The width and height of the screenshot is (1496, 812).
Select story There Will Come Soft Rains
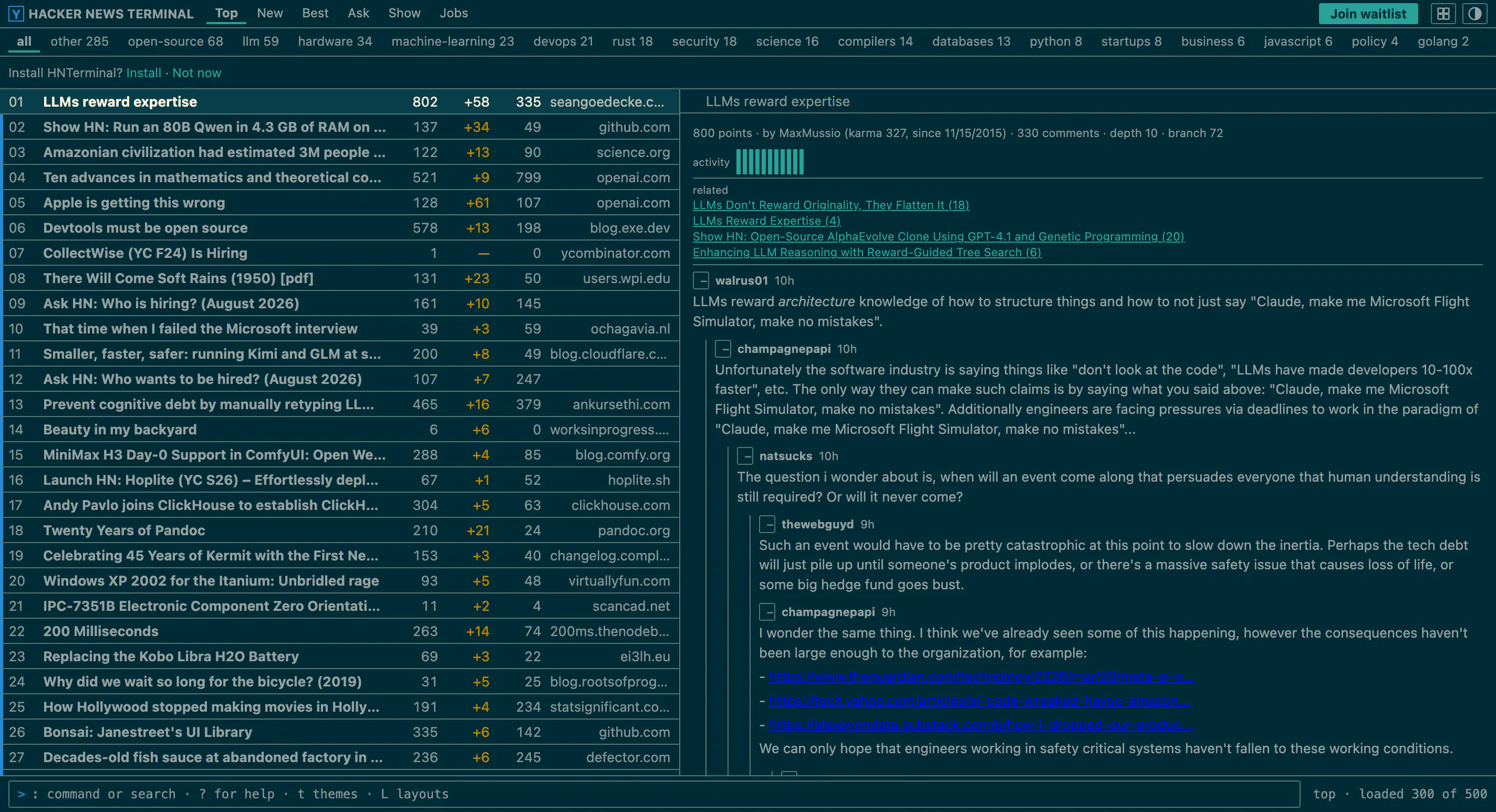click(340, 278)
